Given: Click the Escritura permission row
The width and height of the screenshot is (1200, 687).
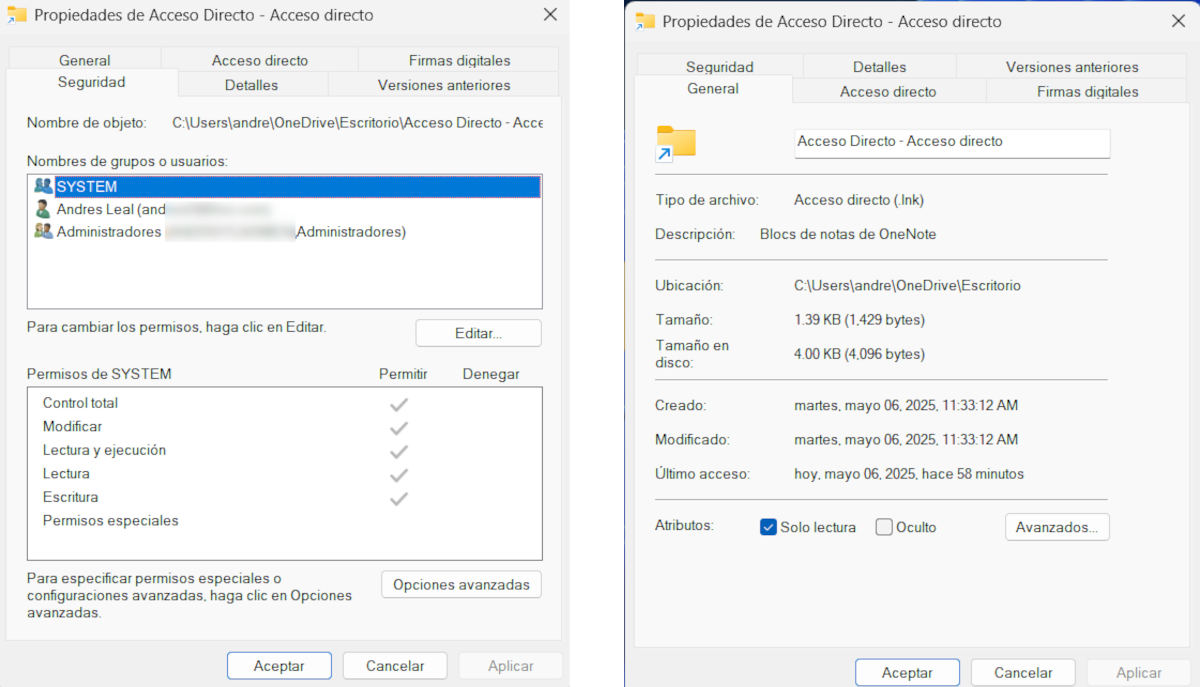Looking at the screenshot, I should [x=285, y=497].
